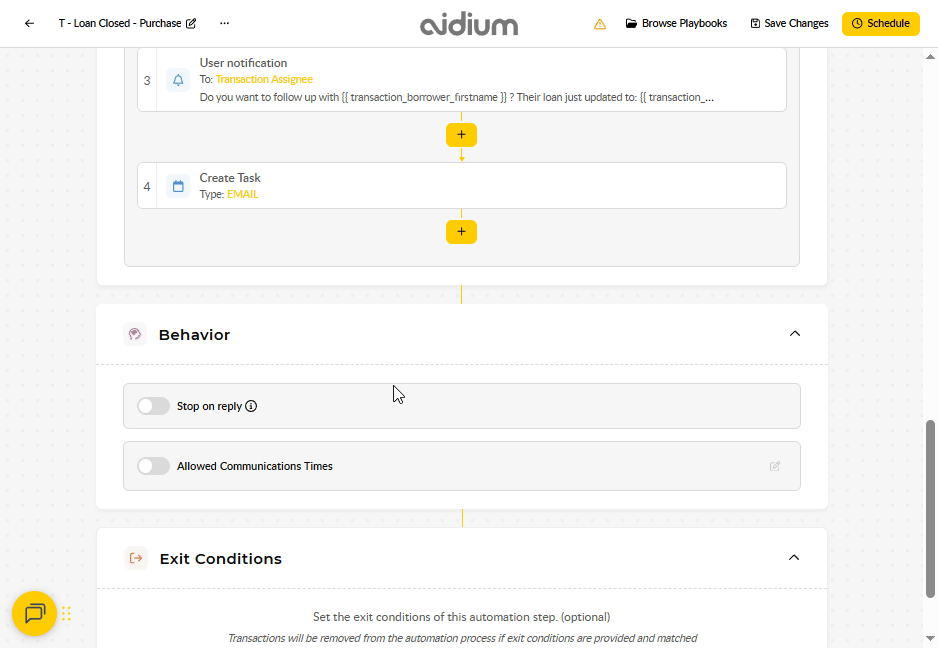Viewport: 938px width, 648px height.
Task: Click the back arrow icon
Action: coord(29,23)
